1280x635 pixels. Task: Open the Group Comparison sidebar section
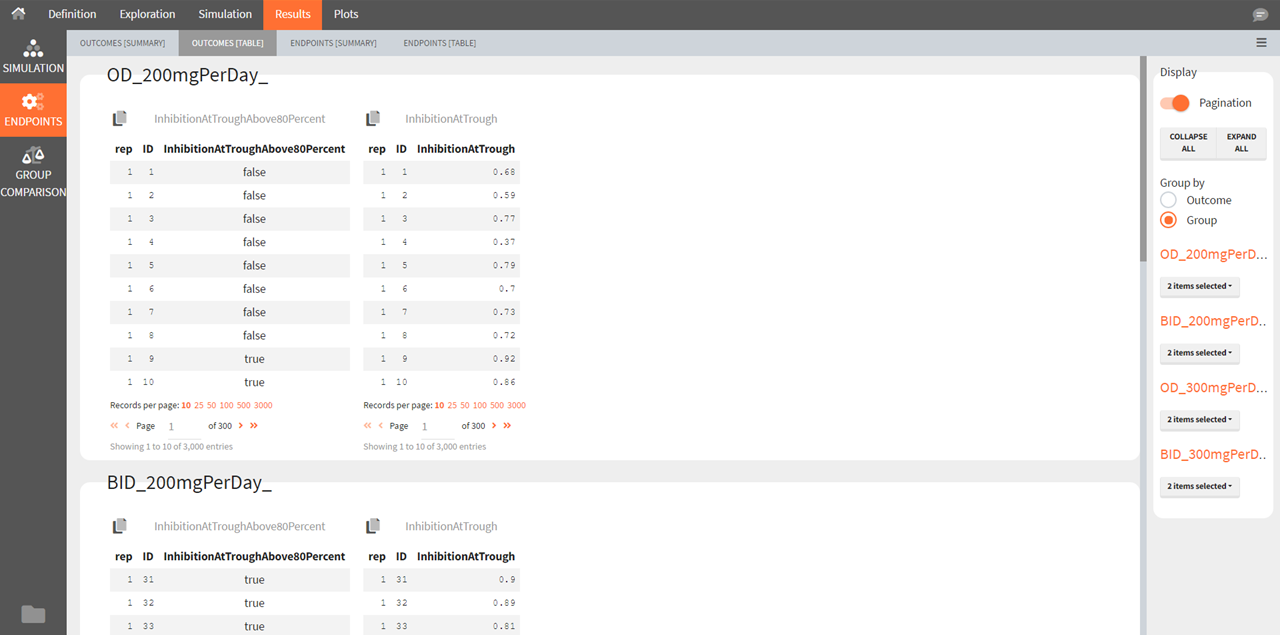click(x=33, y=171)
